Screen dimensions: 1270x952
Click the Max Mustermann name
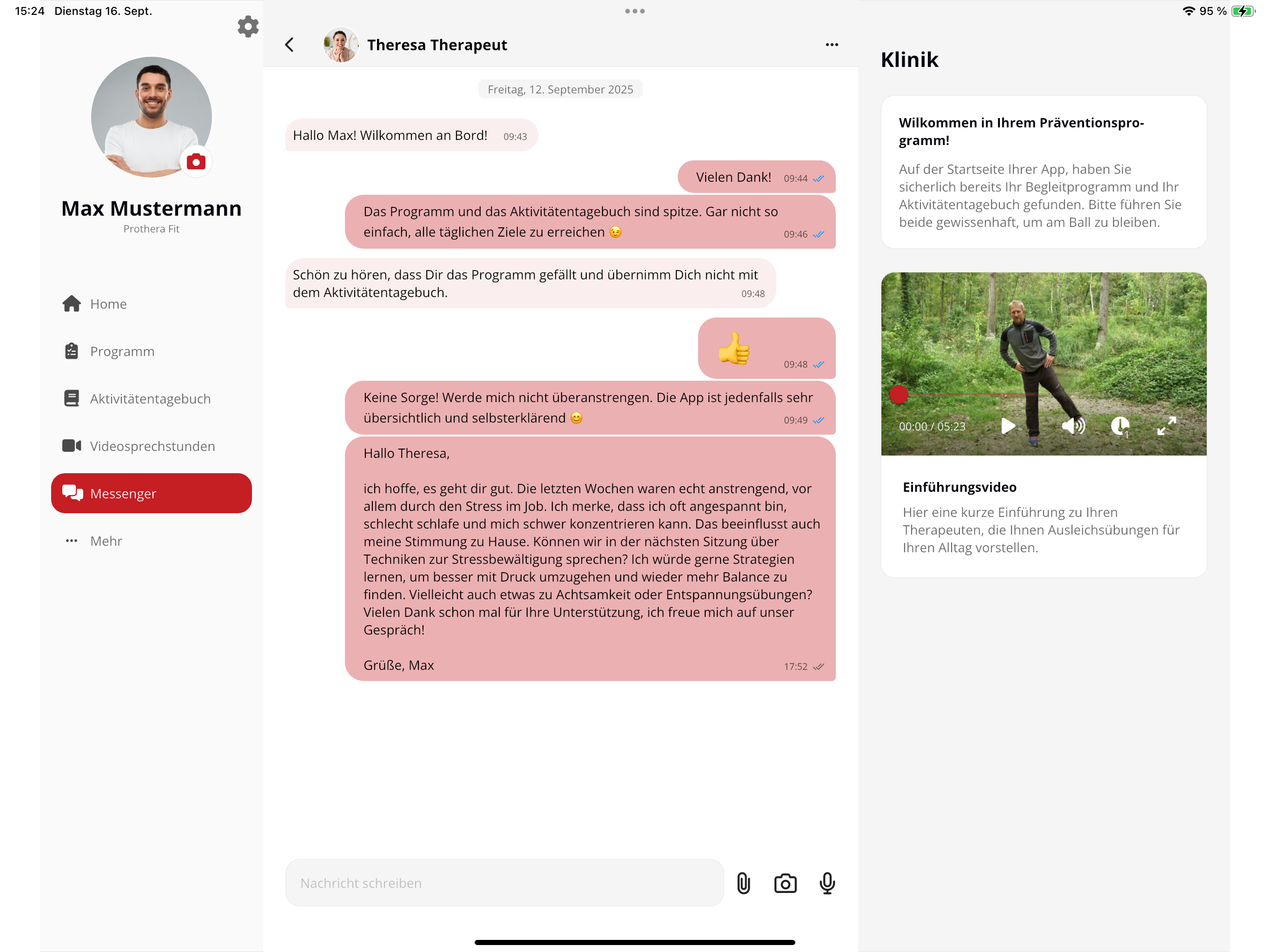coord(152,208)
